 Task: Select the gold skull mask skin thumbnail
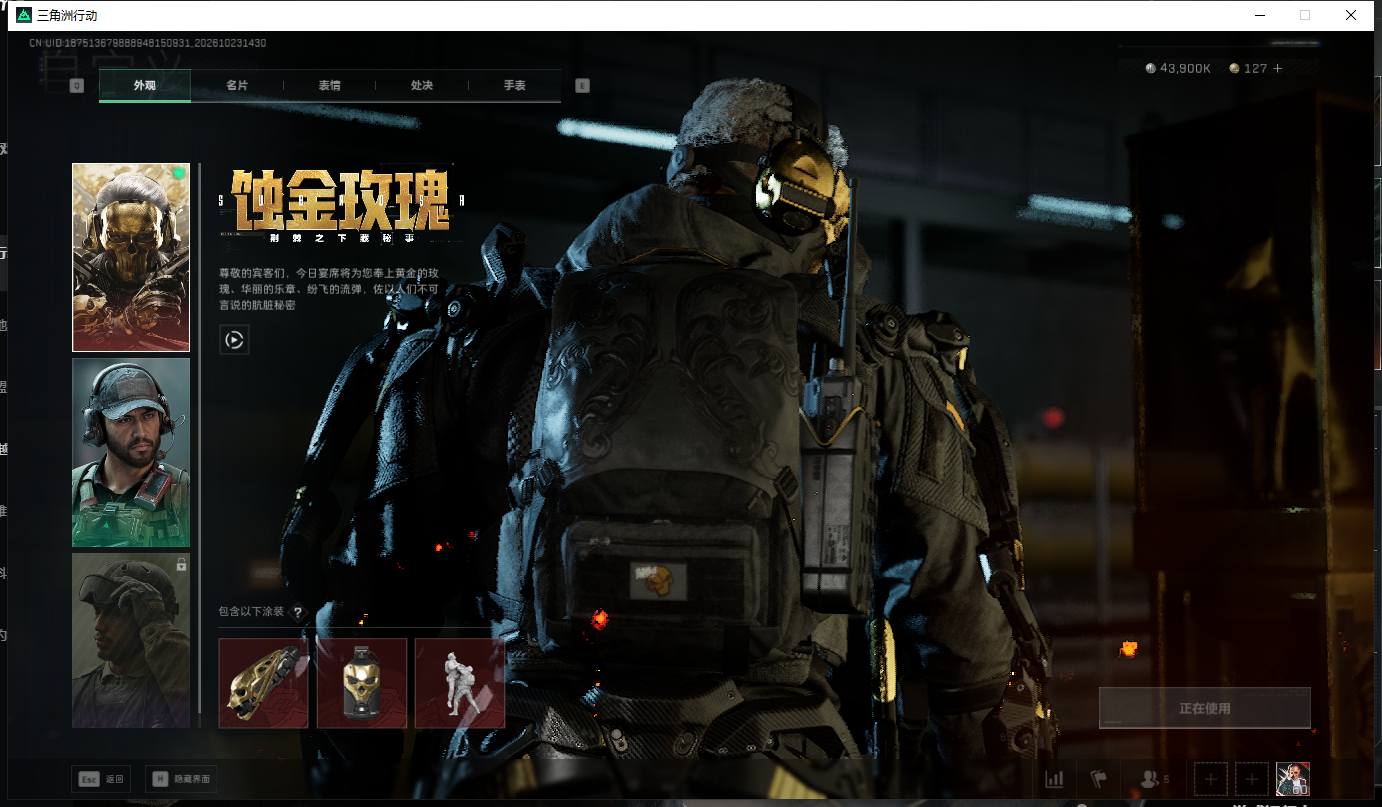tap(131, 258)
